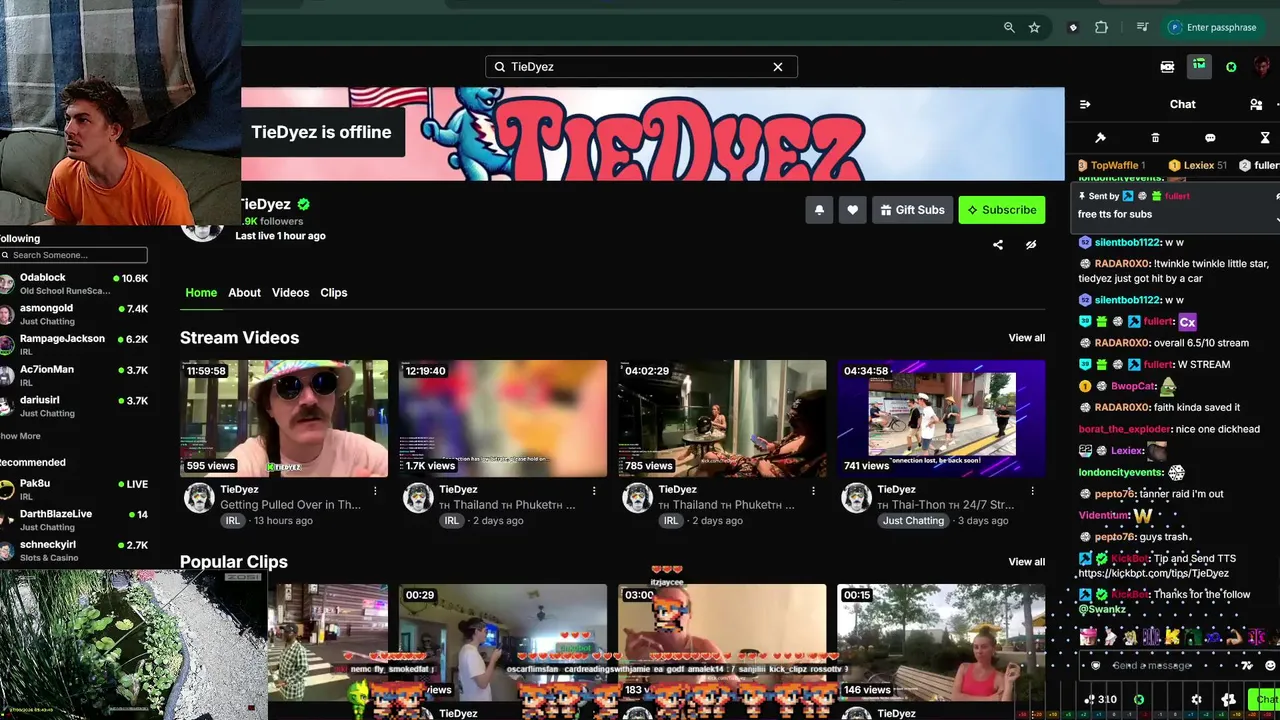The image size is (1280, 720).
Task: Open Odablock channel in Following list
Action: 74,284
